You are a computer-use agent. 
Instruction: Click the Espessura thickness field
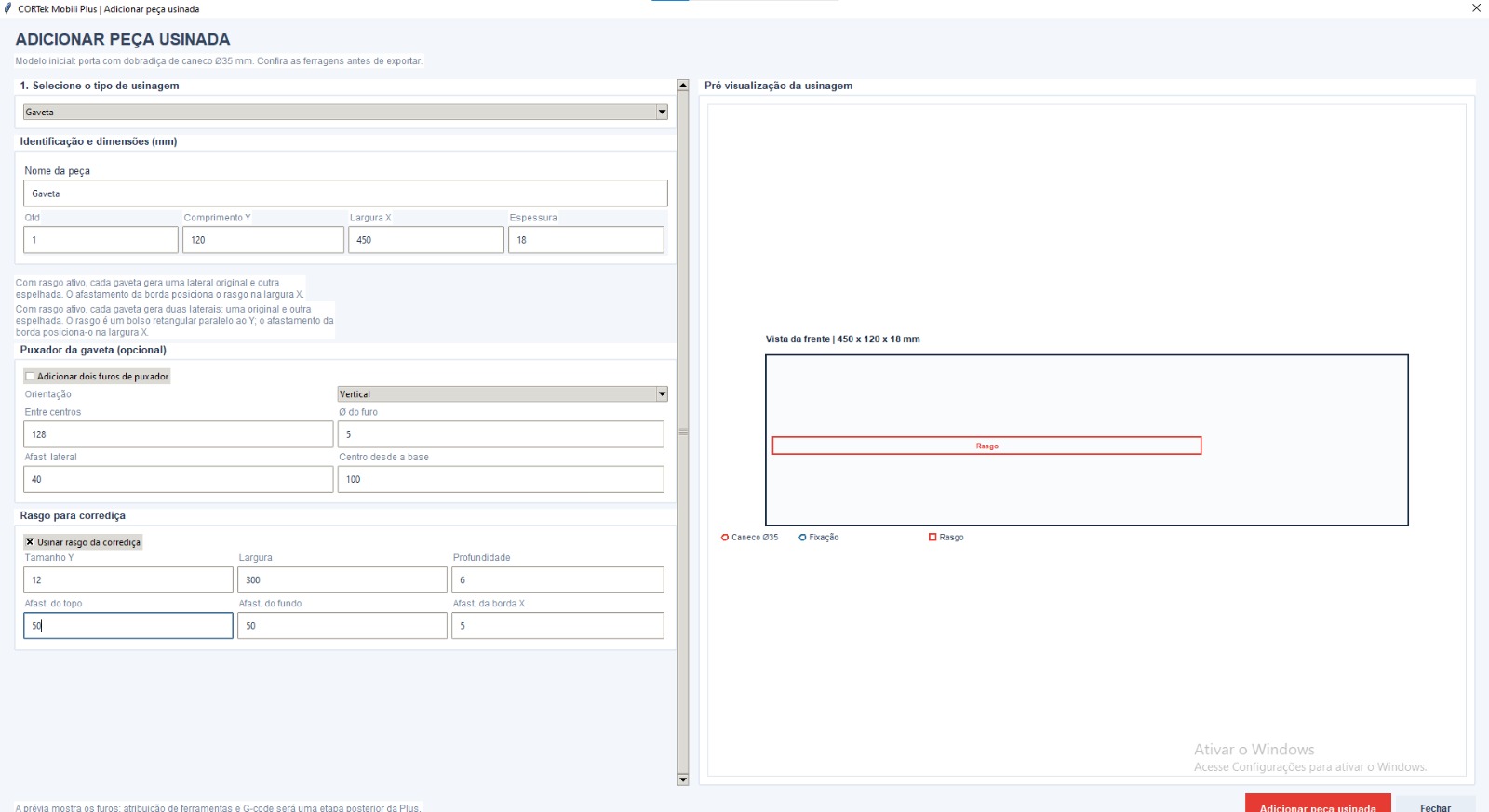(586, 240)
